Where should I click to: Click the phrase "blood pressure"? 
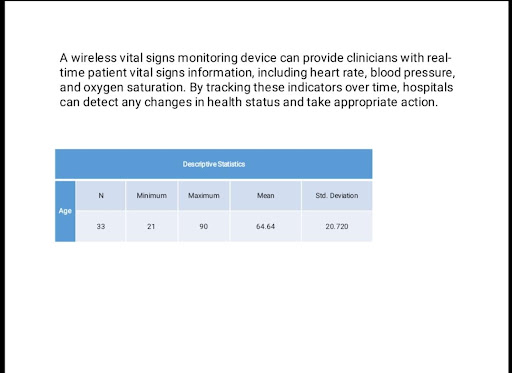[x=413, y=73]
